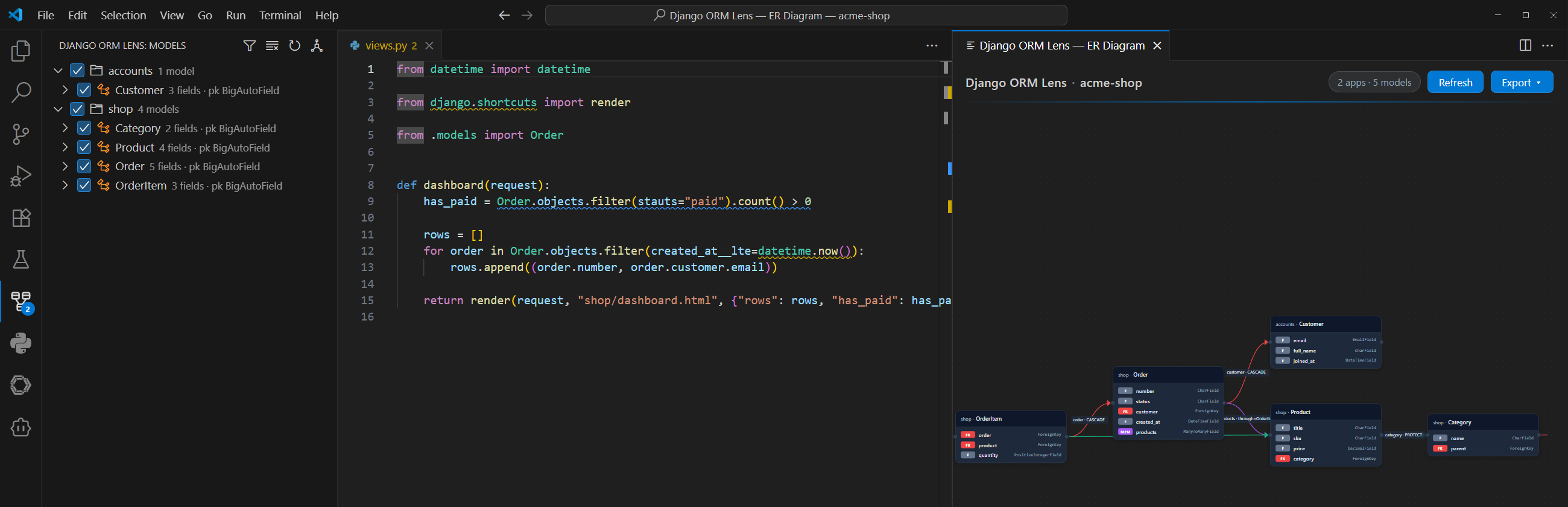Open more actions for ER Diagram panel
Viewport: 1568px width, 507px height.
point(1548,46)
